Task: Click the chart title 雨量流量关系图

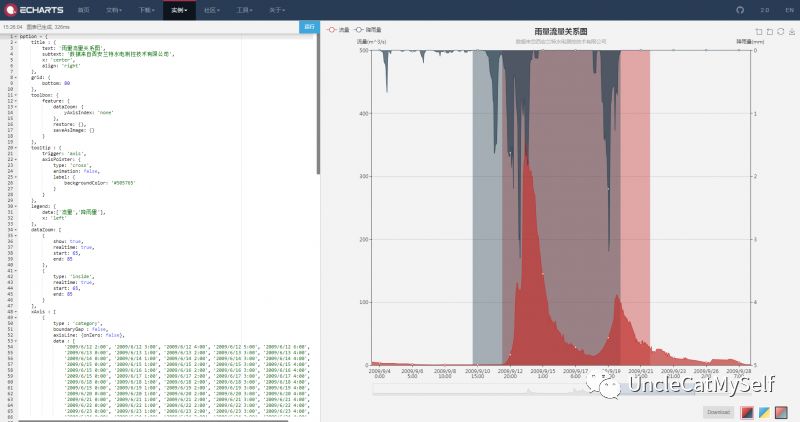Action: click(561, 31)
